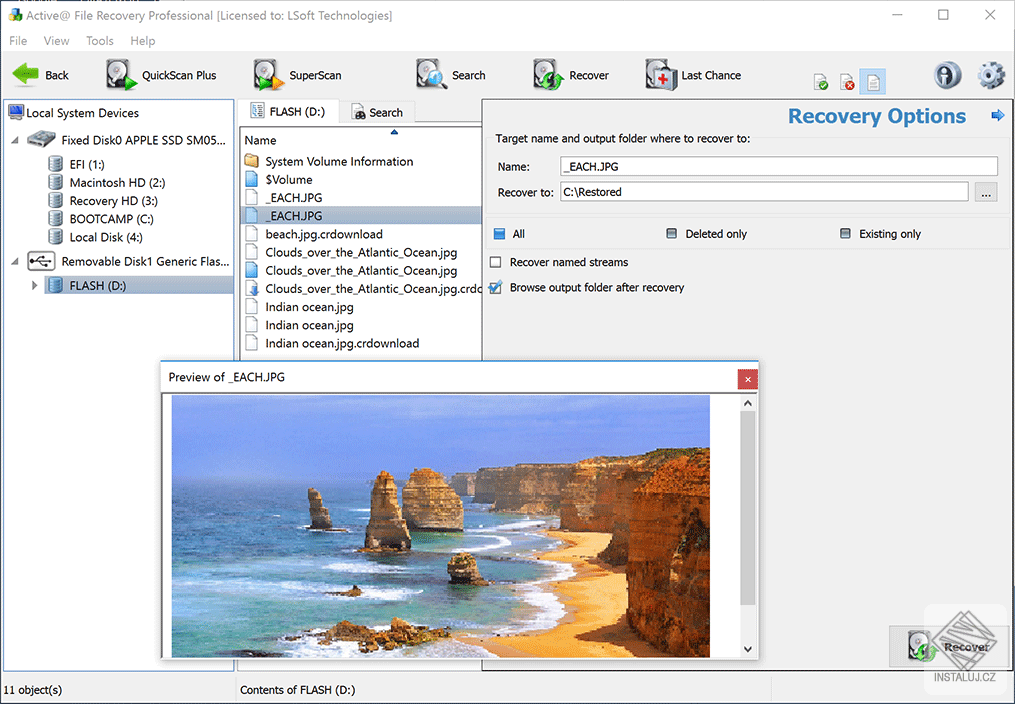Disable Browse output folder after recovery
This screenshot has height=704, width=1015.
click(x=497, y=286)
